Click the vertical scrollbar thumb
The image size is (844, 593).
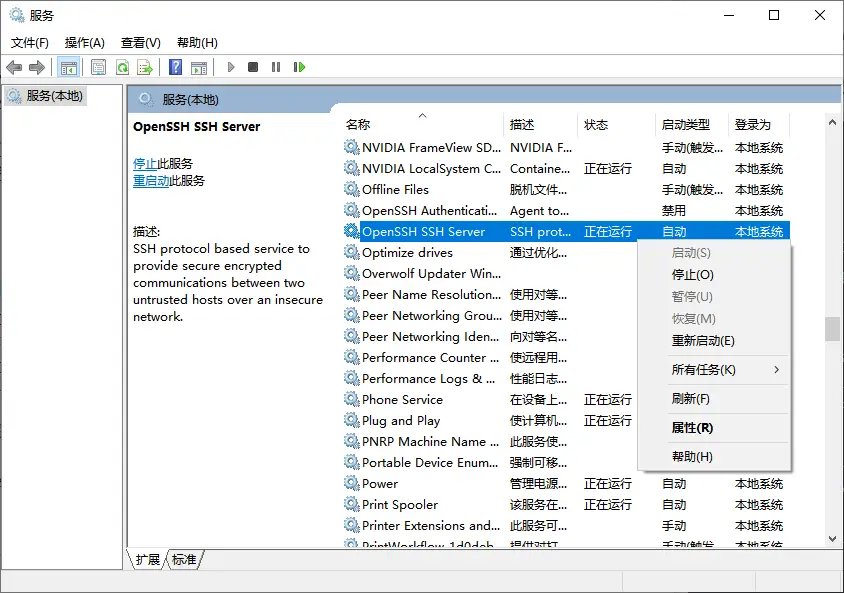coord(832,329)
